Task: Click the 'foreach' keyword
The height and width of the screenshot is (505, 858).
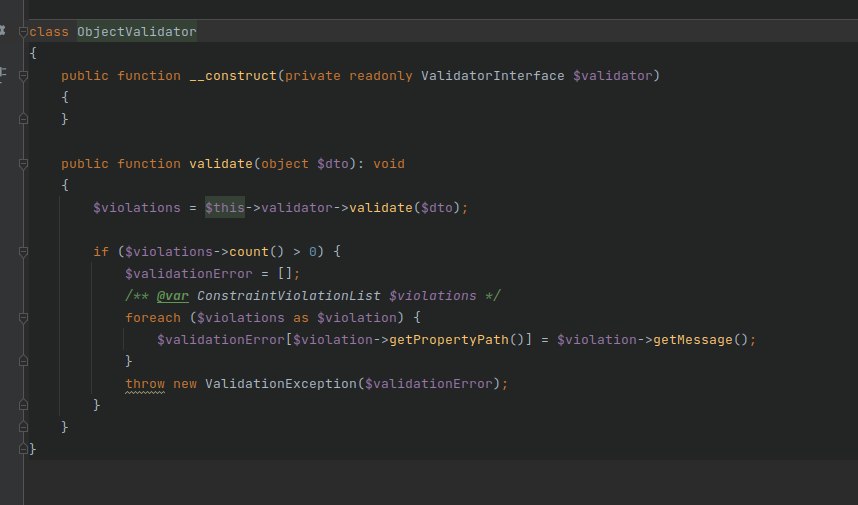Action: point(153,317)
